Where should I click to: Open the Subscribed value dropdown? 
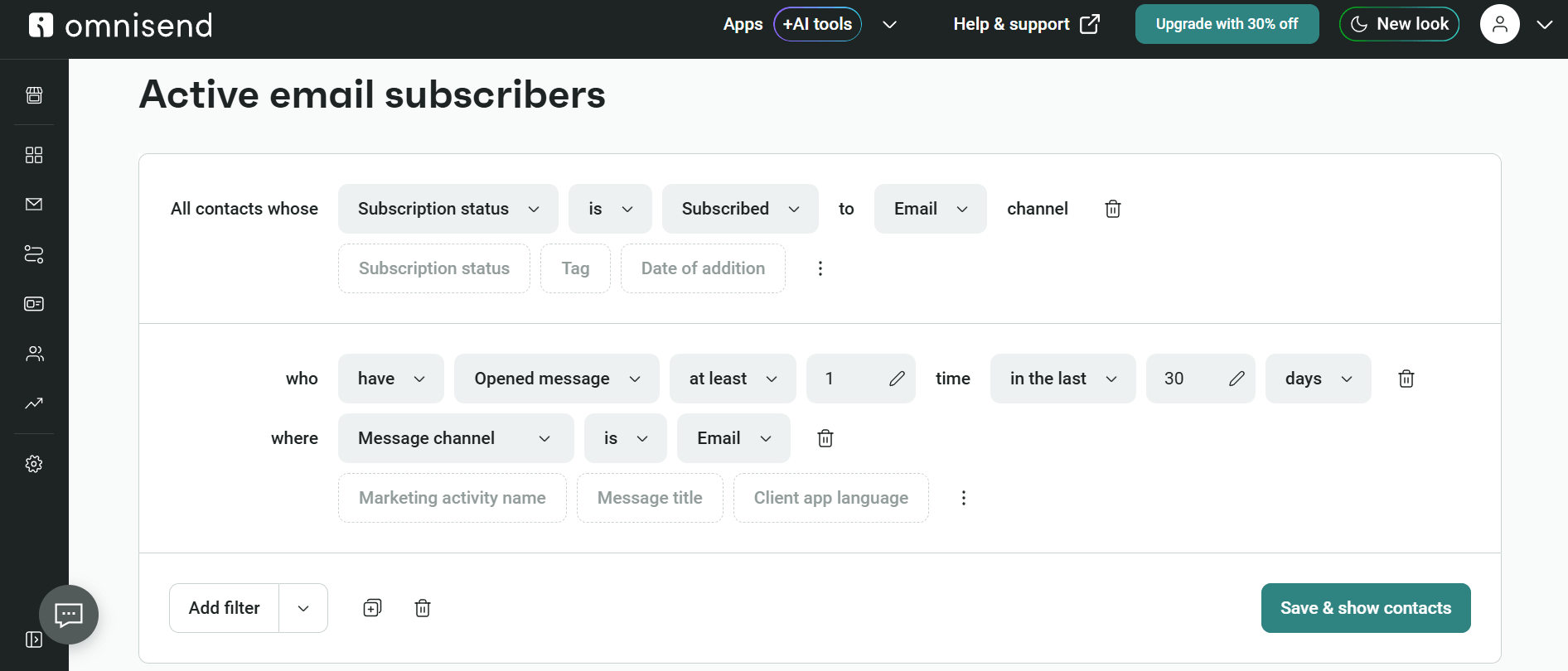tap(740, 209)
